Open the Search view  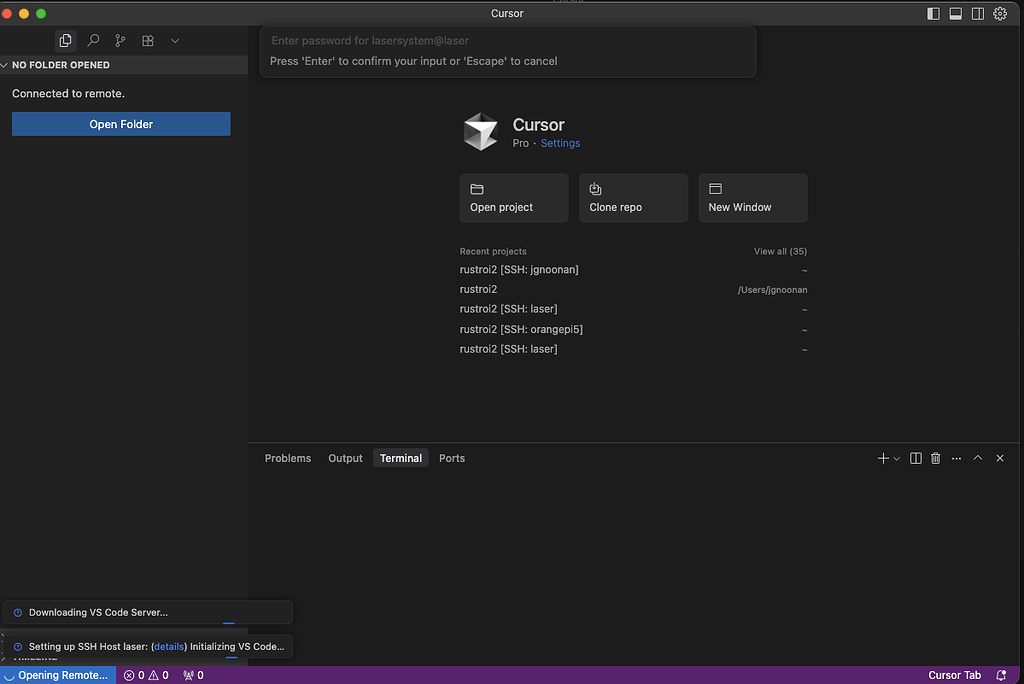(x=92, y=40)
